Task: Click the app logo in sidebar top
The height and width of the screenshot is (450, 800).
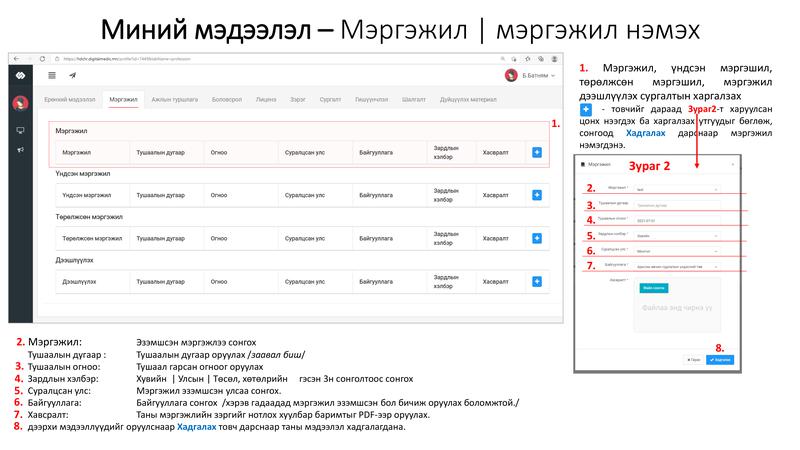Action: coord(20,75)
